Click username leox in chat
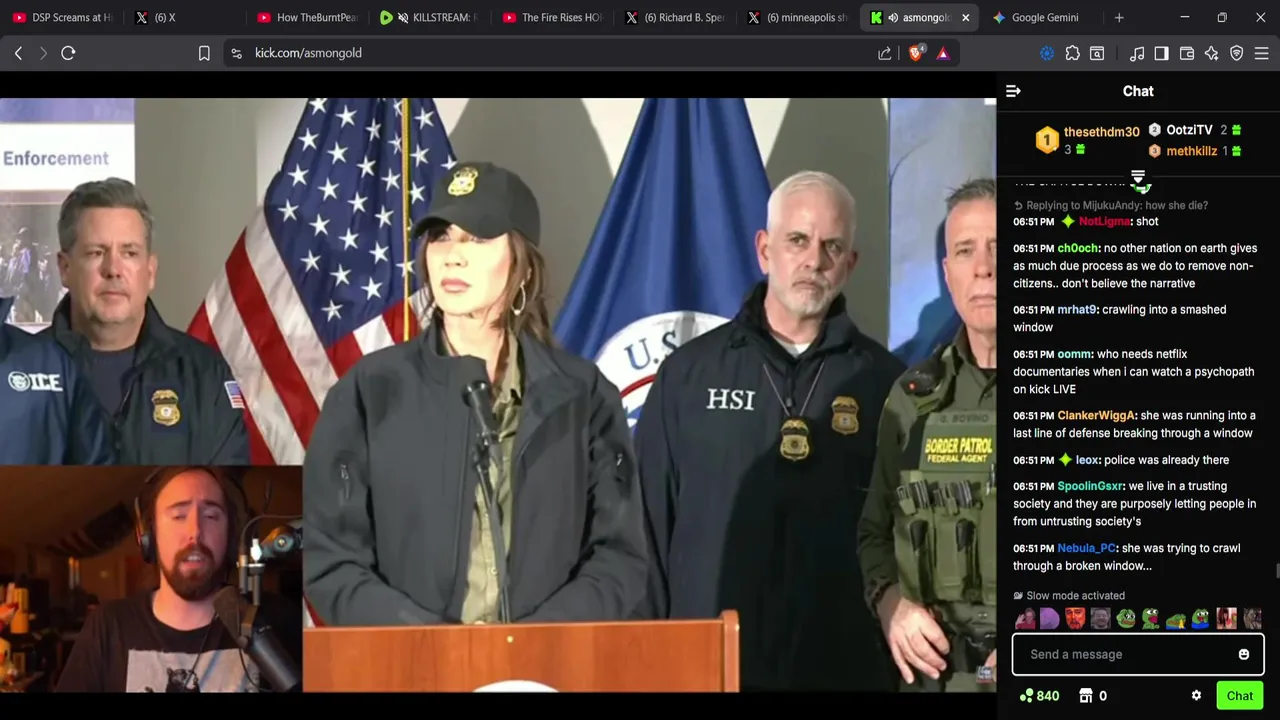Image resolution: width=1280 pixels, height=720 pixels. [1088, 460]
